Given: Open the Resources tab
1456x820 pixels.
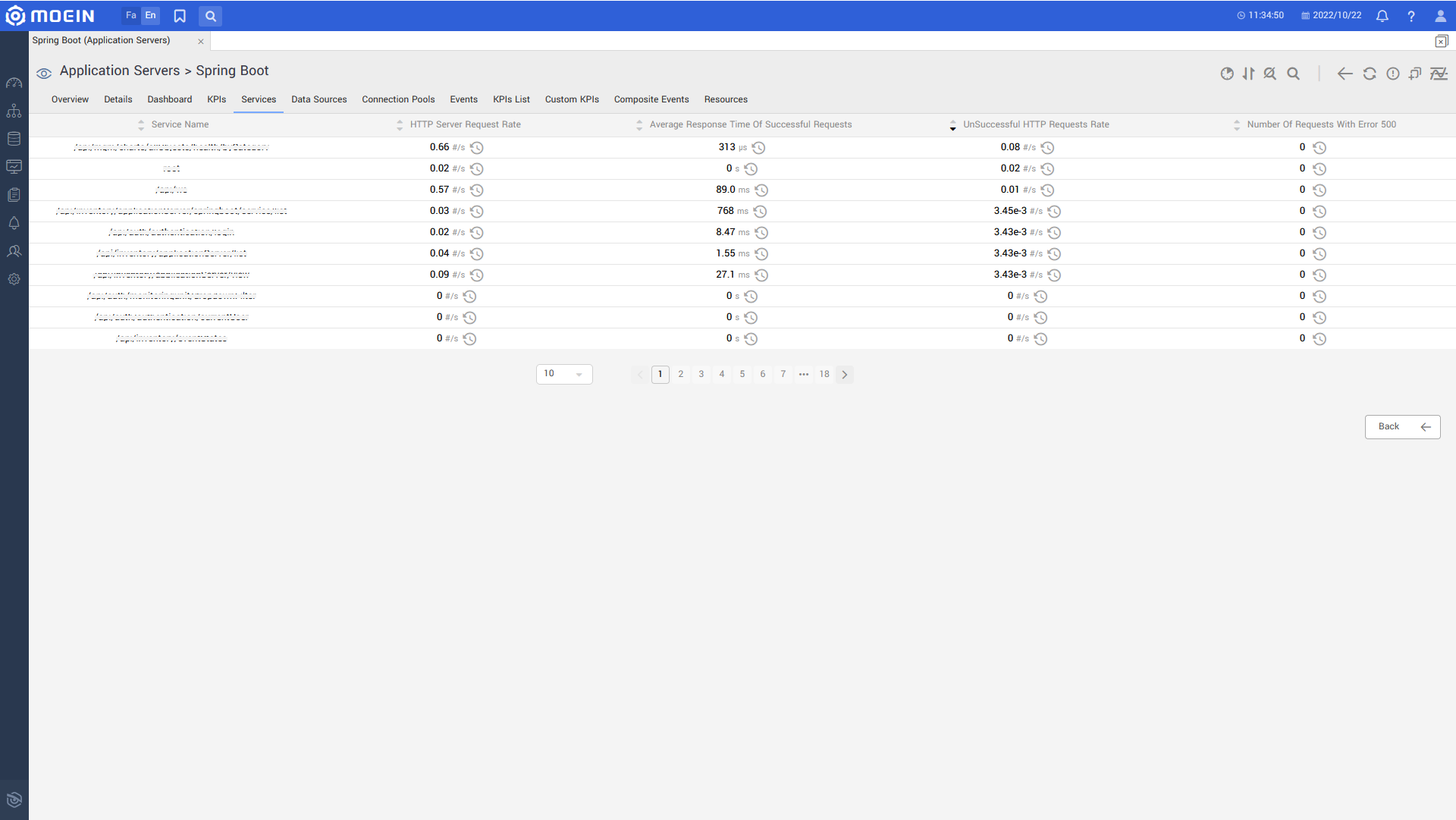Looking at the screenshot, I should coord(726,99).
